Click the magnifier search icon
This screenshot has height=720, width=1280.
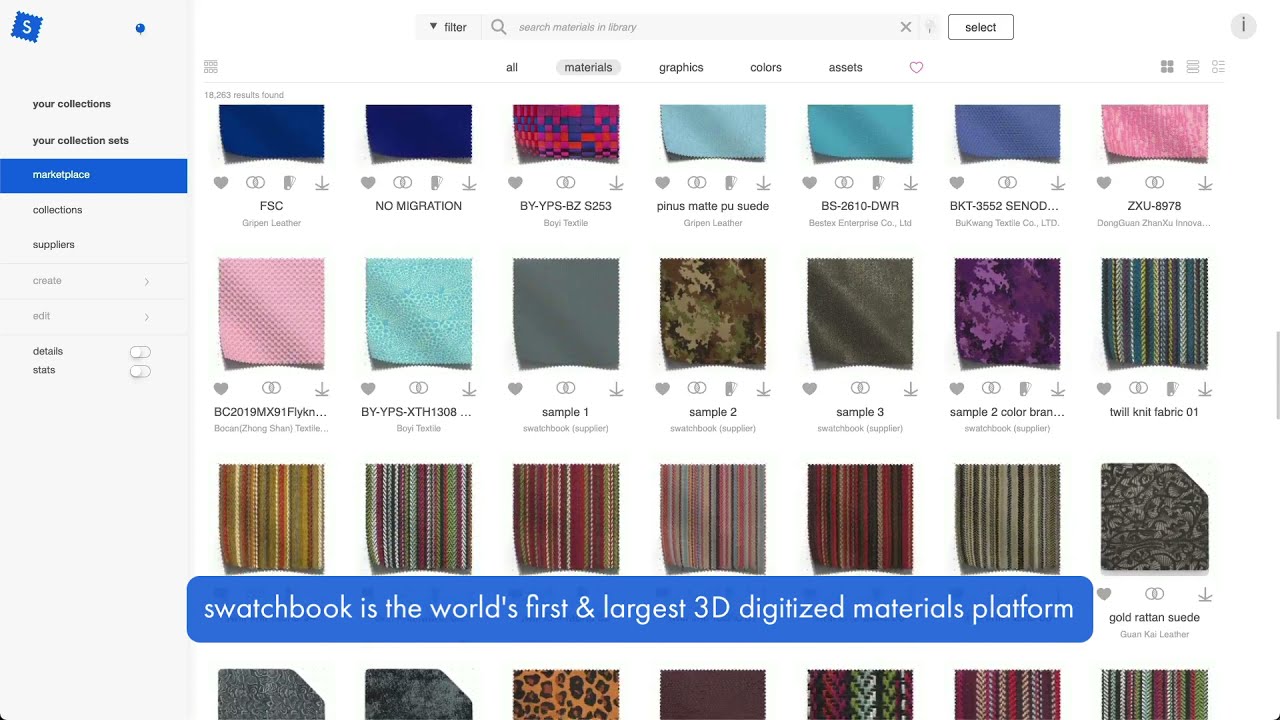pyautogui.click(x=499, y=27)
